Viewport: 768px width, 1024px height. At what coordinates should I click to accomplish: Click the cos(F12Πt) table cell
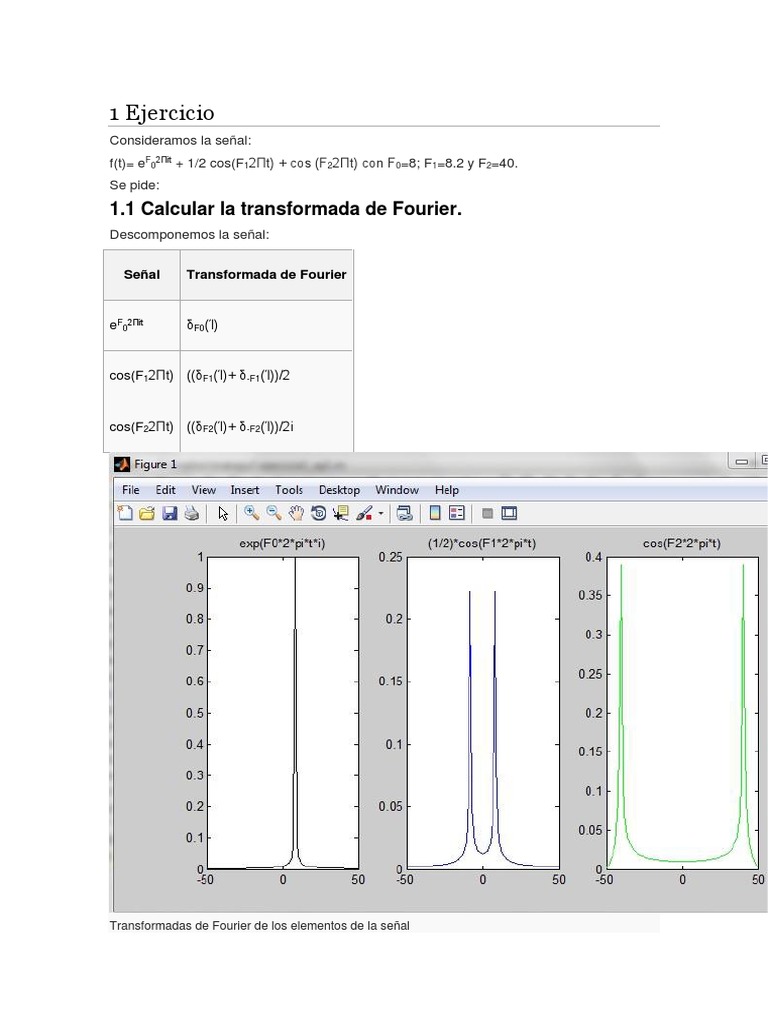coord(142,376)
